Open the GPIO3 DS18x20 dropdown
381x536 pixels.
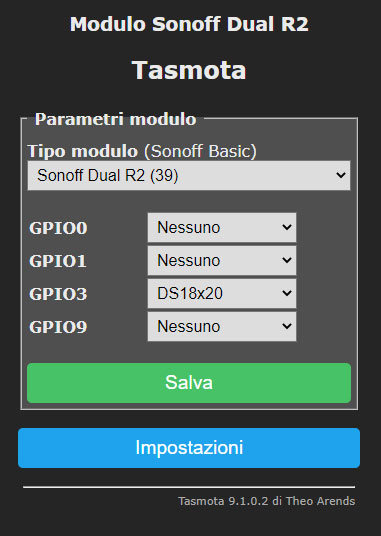[x=222, y=293]
